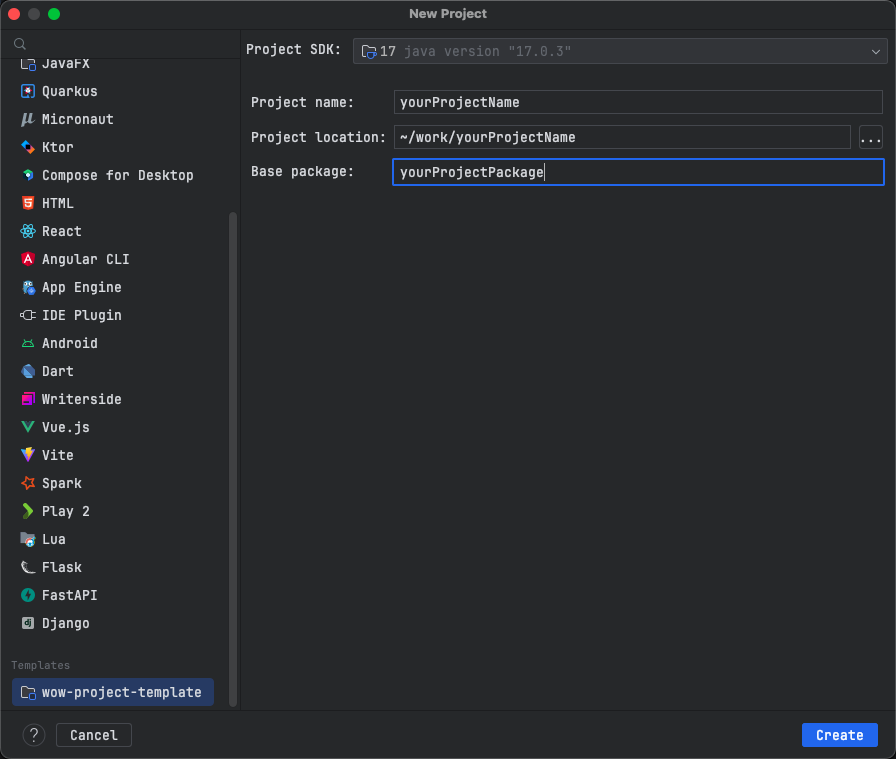
Task: Click the Dart icon
Action: pos(27,371)
